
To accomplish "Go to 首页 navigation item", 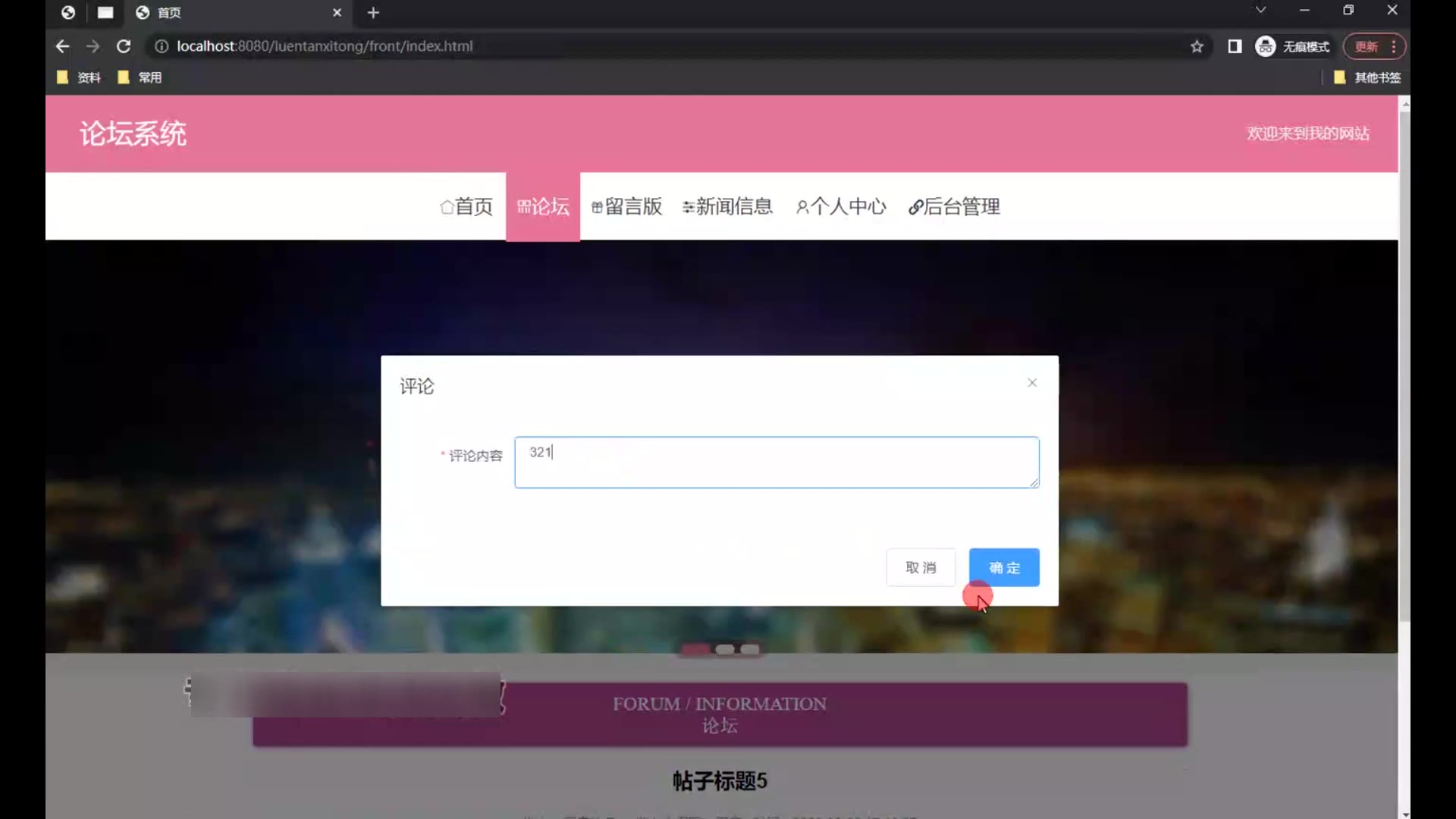I will [x=466, y=206].
